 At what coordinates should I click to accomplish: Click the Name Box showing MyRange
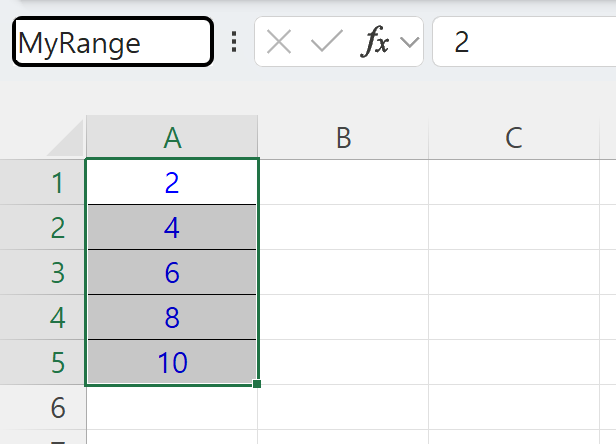tap(113, 42)
